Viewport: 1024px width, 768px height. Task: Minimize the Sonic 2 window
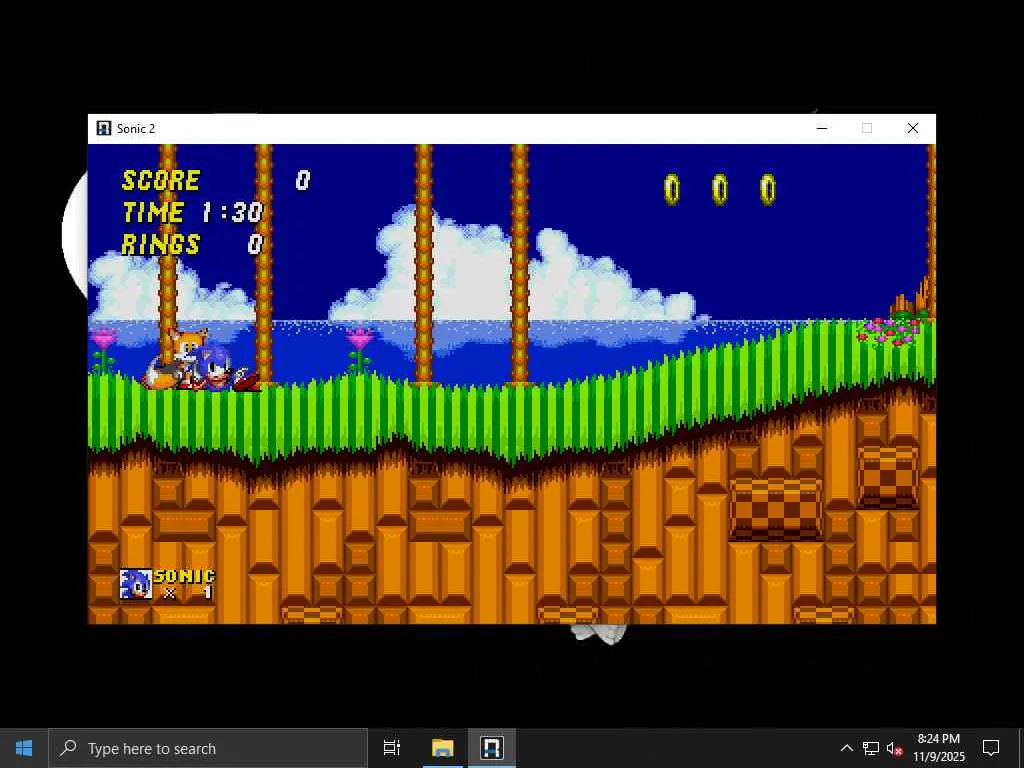(x=822, y=128)
